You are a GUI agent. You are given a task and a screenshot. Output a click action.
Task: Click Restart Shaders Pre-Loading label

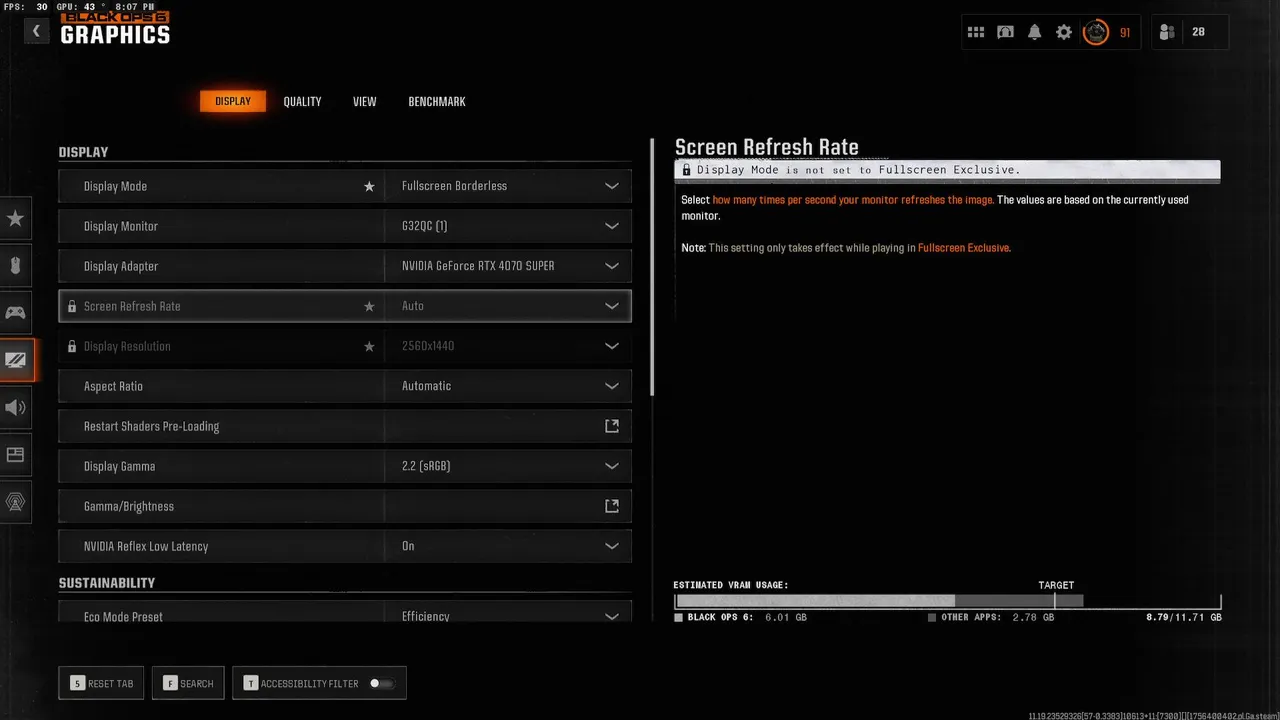pyautogui.click(x=151, y=426)
